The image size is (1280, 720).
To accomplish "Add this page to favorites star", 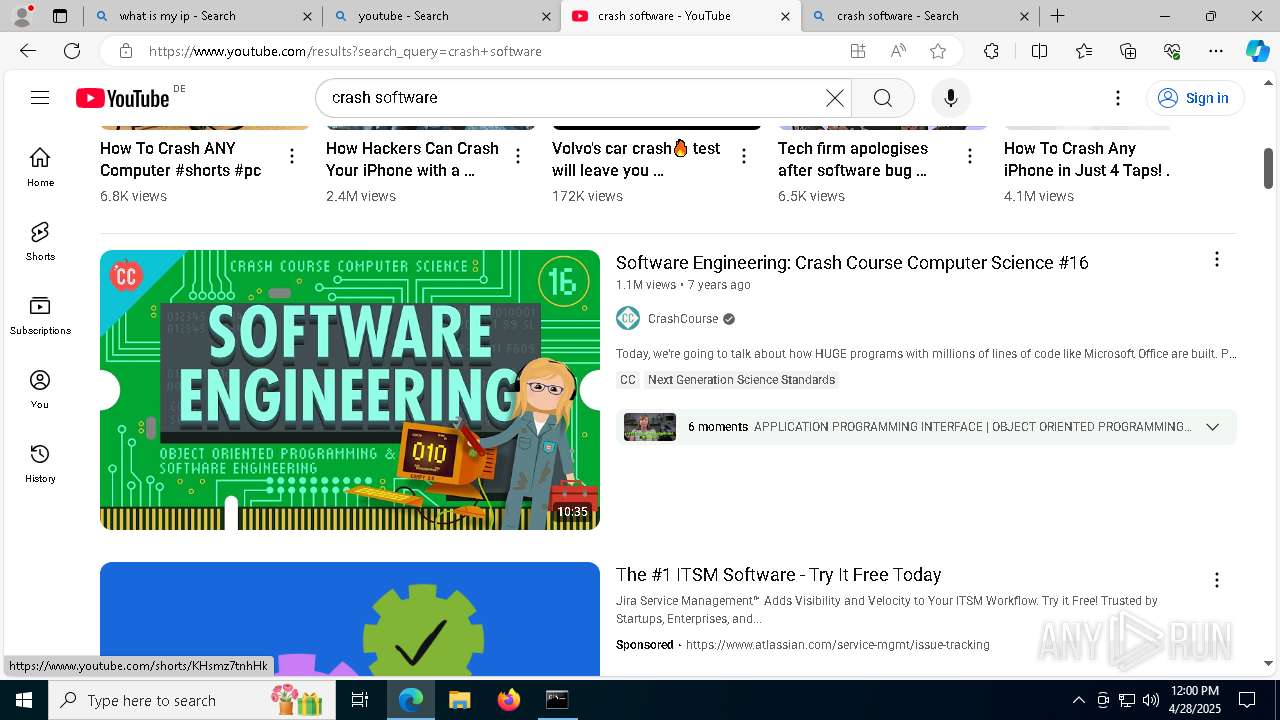I will (938, 51).
